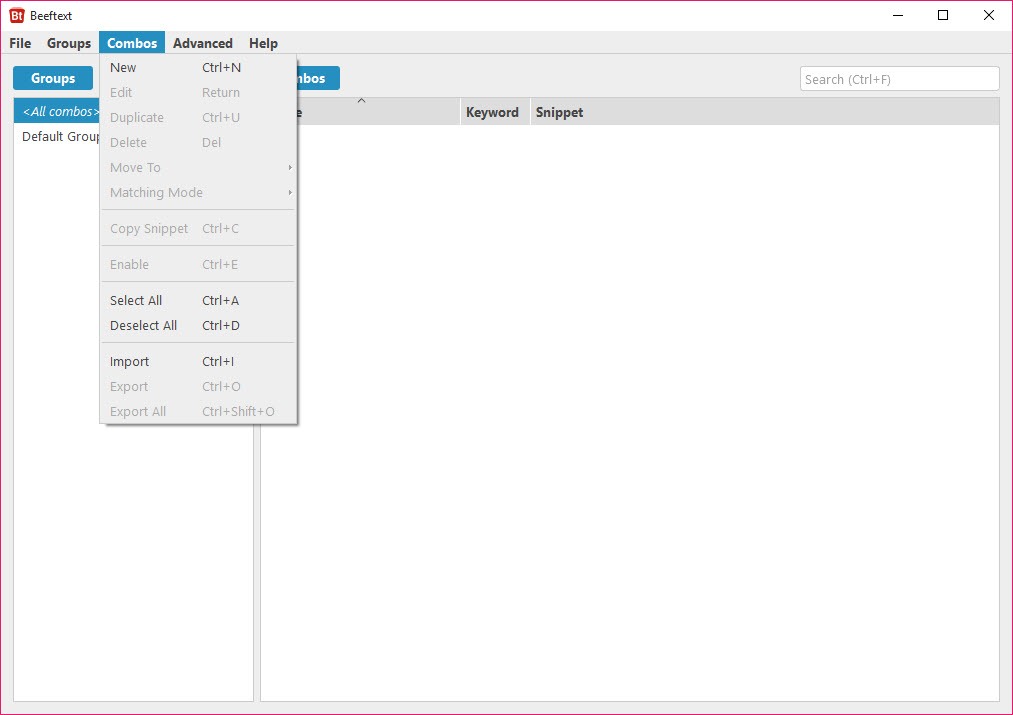The width and height of the screenshot is (1013, 715).
Task: Click the sort indicator arrow above the name column
Action: 362,101
